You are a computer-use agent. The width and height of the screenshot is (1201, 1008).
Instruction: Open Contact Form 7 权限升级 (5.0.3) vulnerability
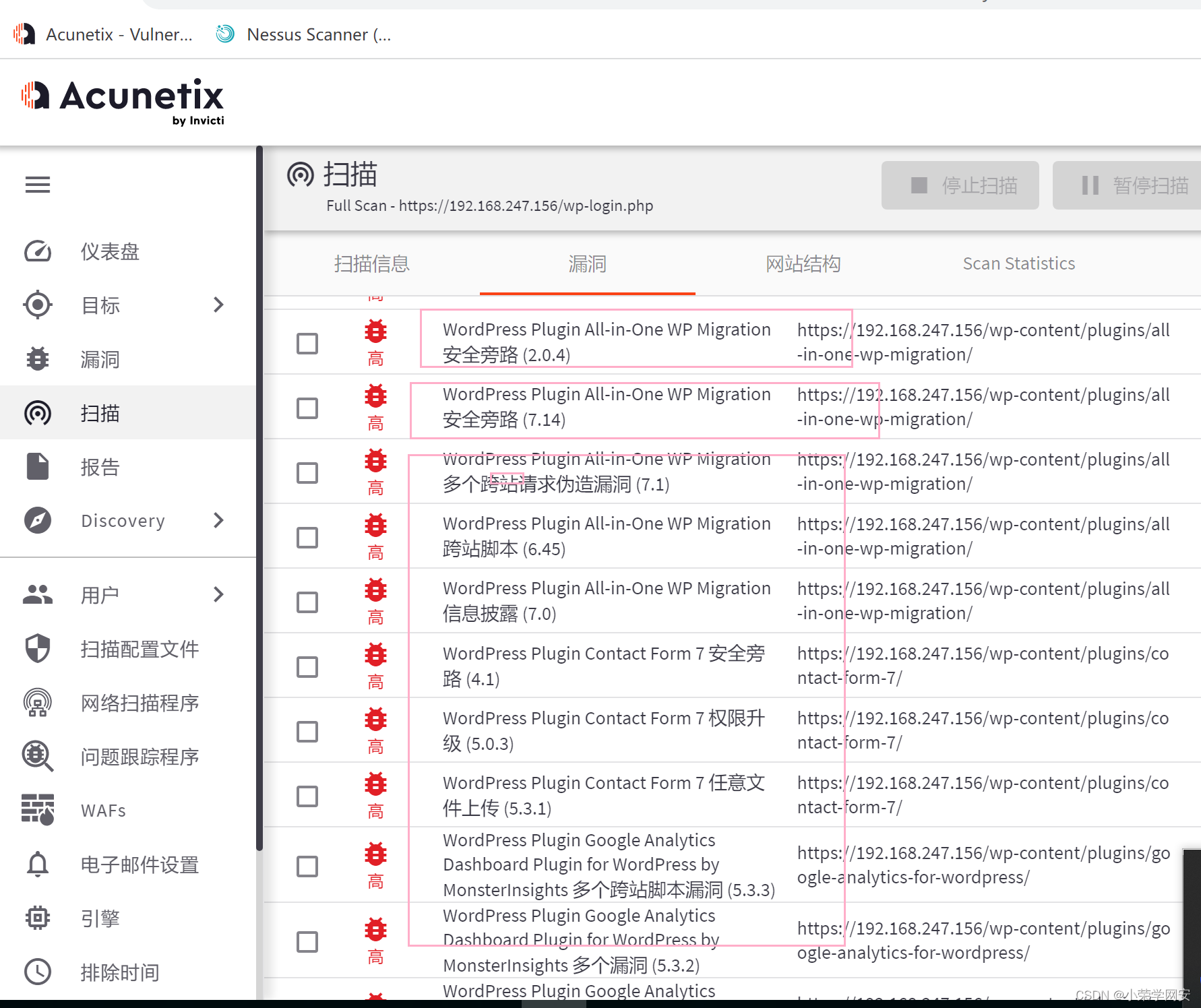click(604, 730)
